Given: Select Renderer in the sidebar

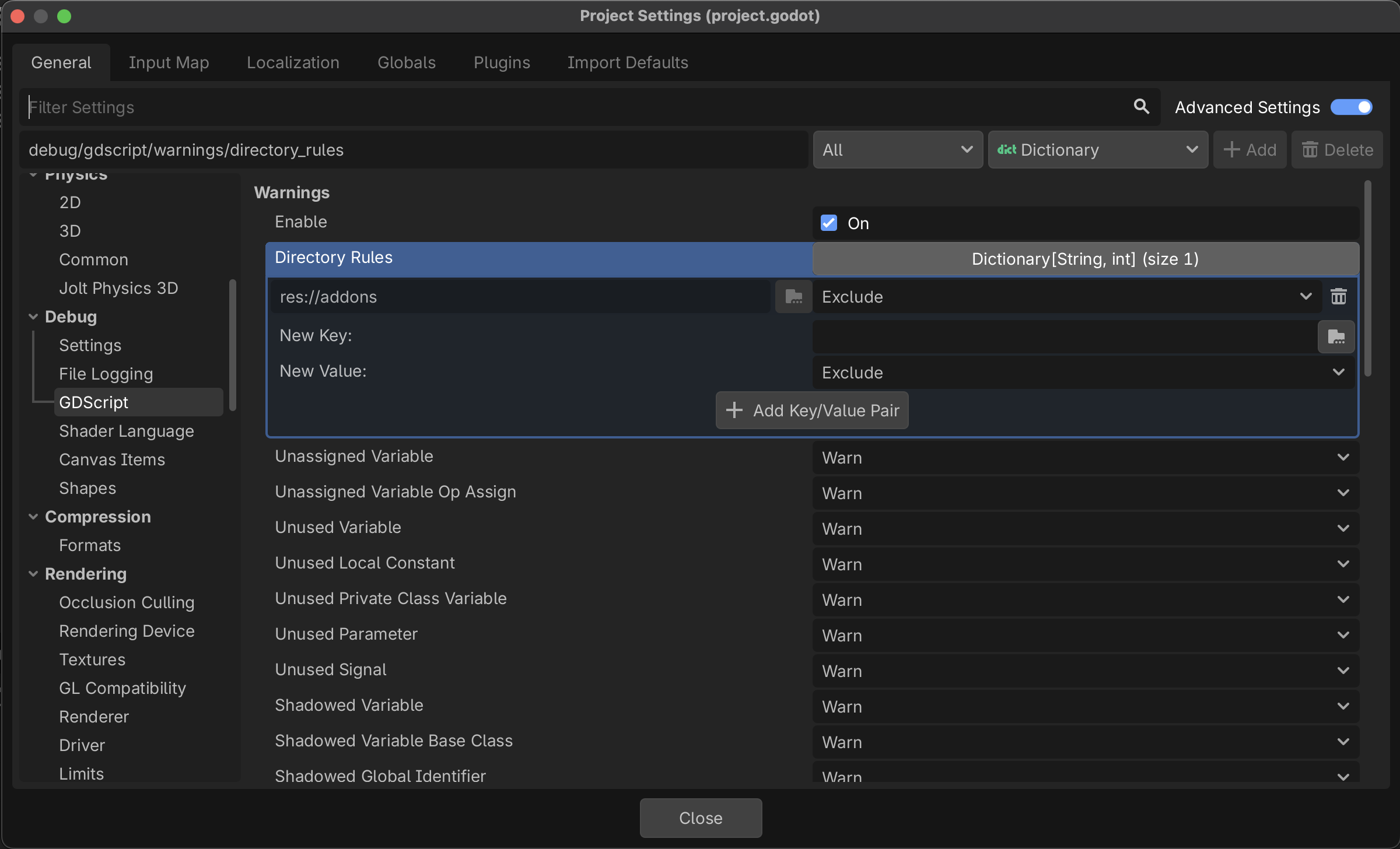Looking at the screenshot, I should pos(94,717).
